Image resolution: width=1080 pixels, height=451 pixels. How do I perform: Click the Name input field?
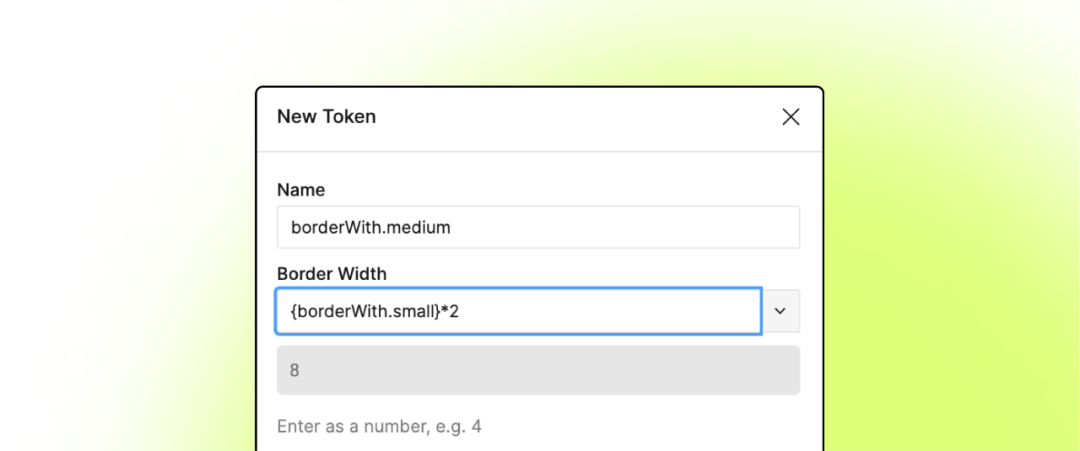538,227
